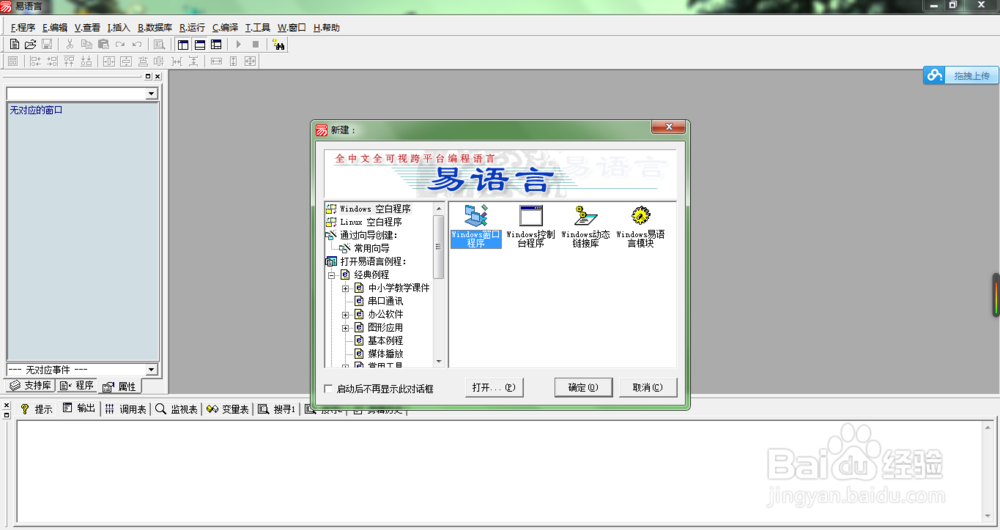The image size is (1000, 530).
Task: Click inside the bottom output text area
Action: coord(501,472)
